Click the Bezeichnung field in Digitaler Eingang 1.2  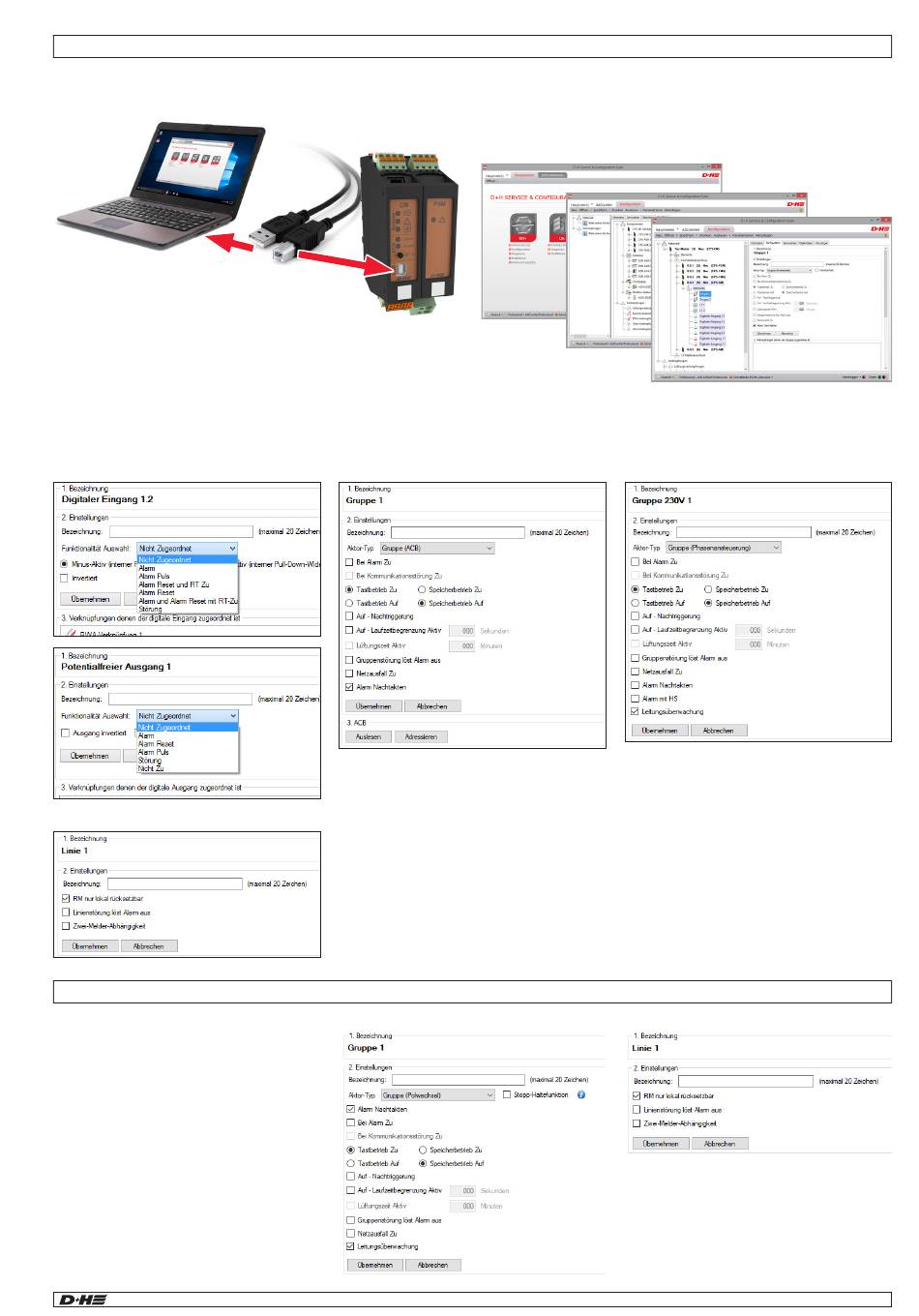point(181,531)
